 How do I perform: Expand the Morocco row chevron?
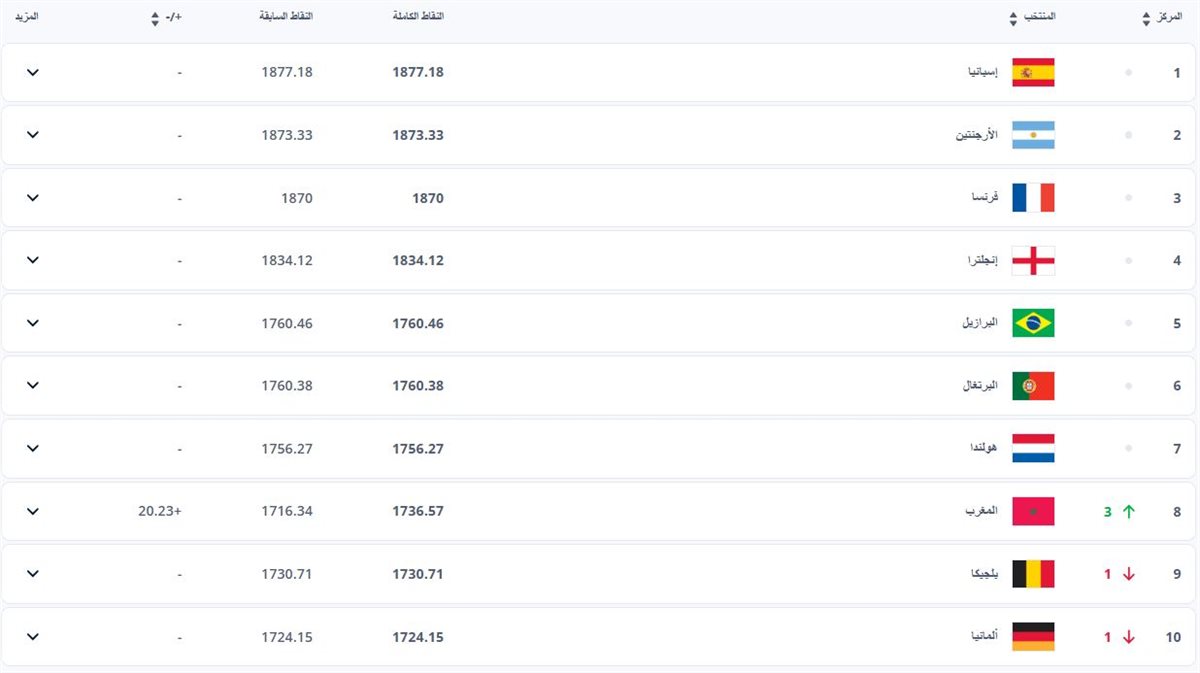pyautogui.click(x=33, y=511)
